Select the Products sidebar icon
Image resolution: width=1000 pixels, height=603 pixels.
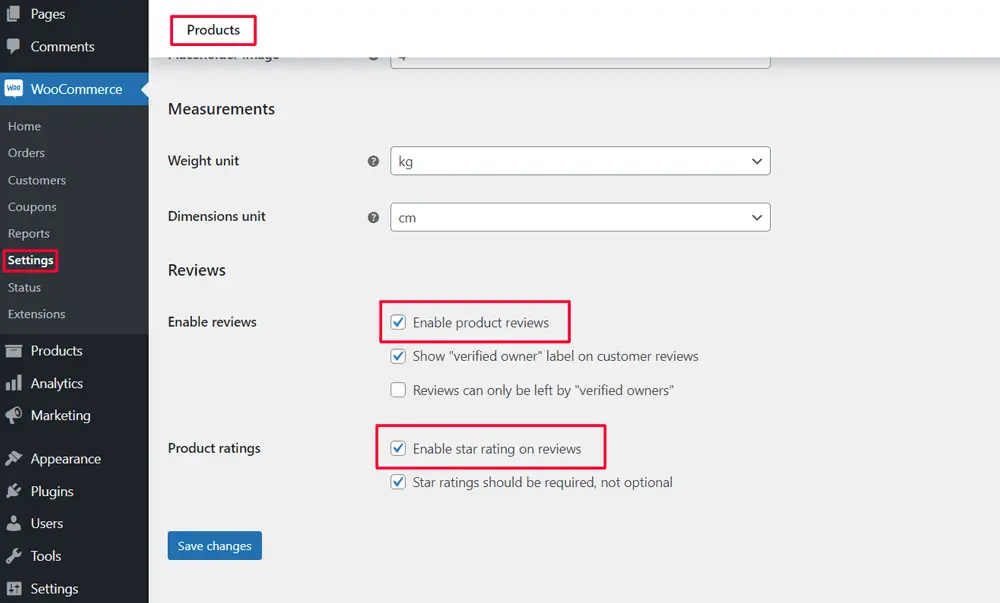tap(16, 350)
